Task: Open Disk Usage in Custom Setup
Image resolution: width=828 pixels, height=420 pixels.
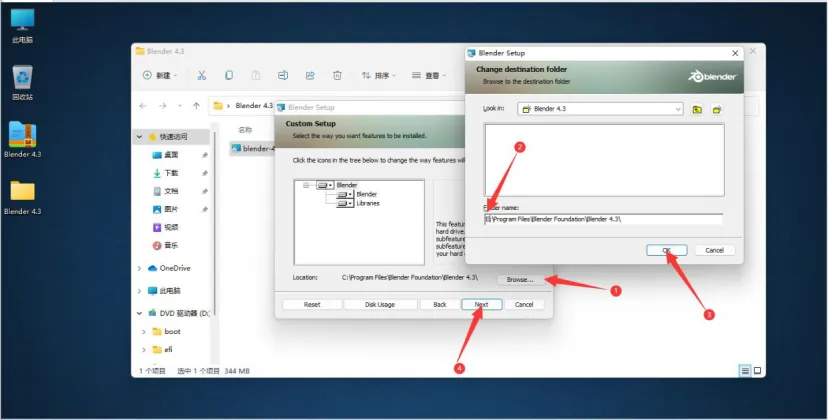Action: pyautogui.click(x=380, y=304)
